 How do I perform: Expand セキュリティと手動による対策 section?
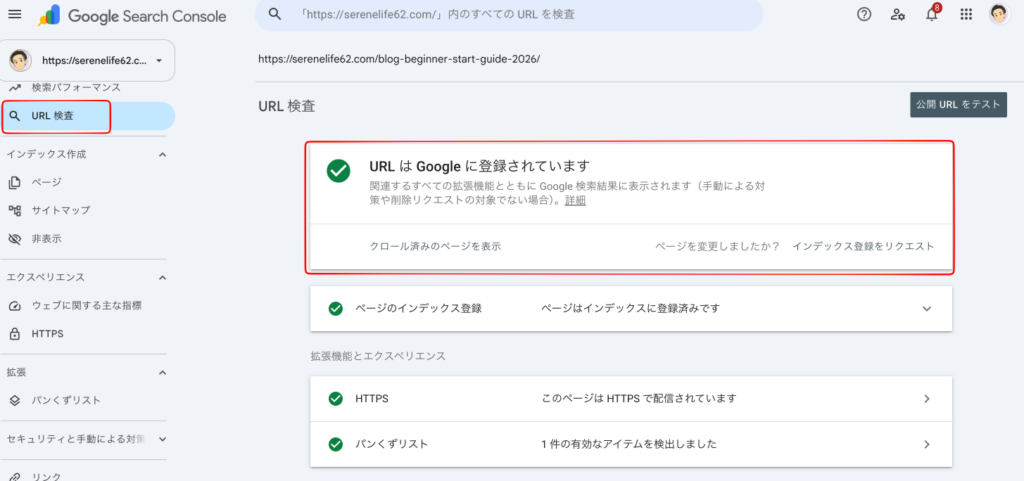(x=163, y=439)
